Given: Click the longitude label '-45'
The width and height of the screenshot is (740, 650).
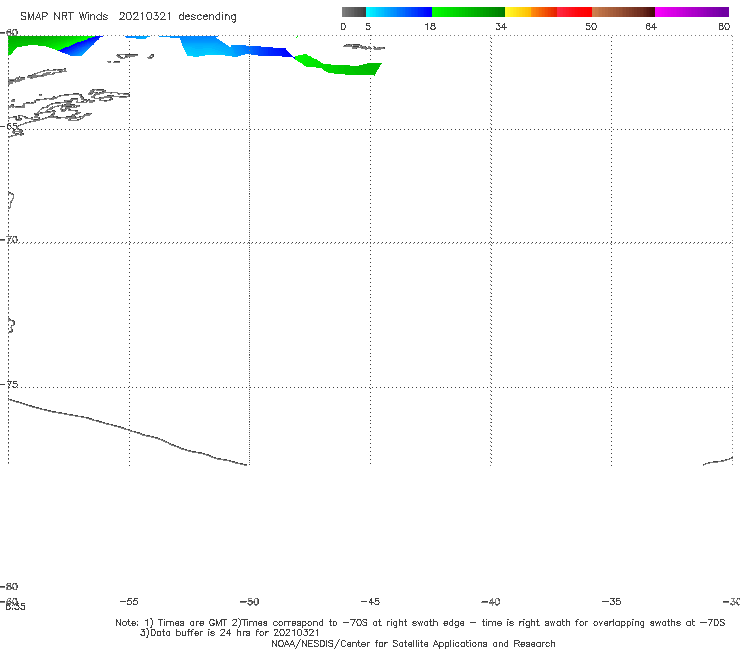Looking at the screenshot, I should 370,601.
